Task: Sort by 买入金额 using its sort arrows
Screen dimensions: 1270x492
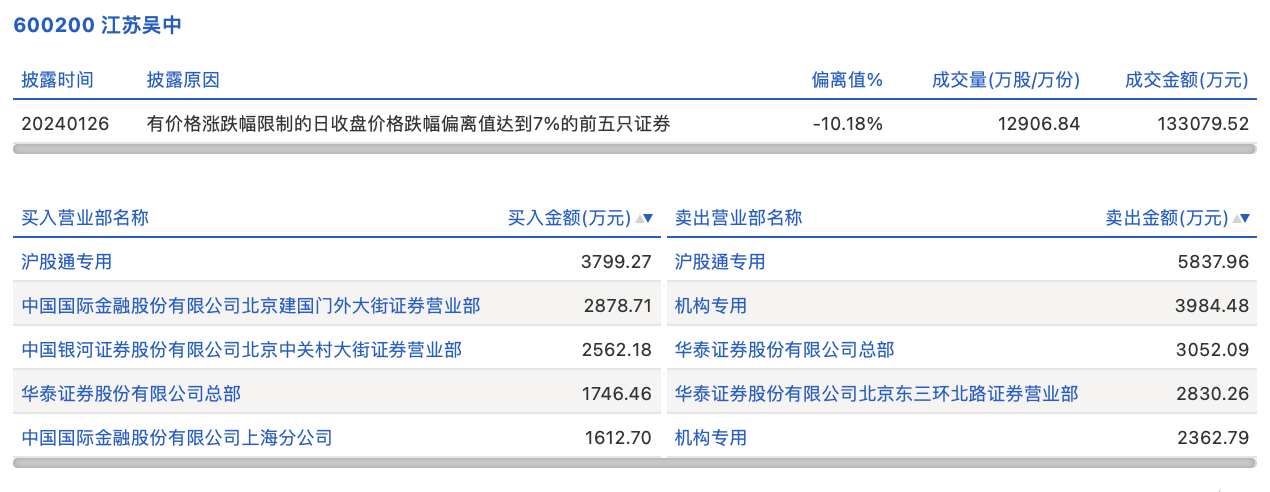Action: pyautogui.click(x=644, y=218)
